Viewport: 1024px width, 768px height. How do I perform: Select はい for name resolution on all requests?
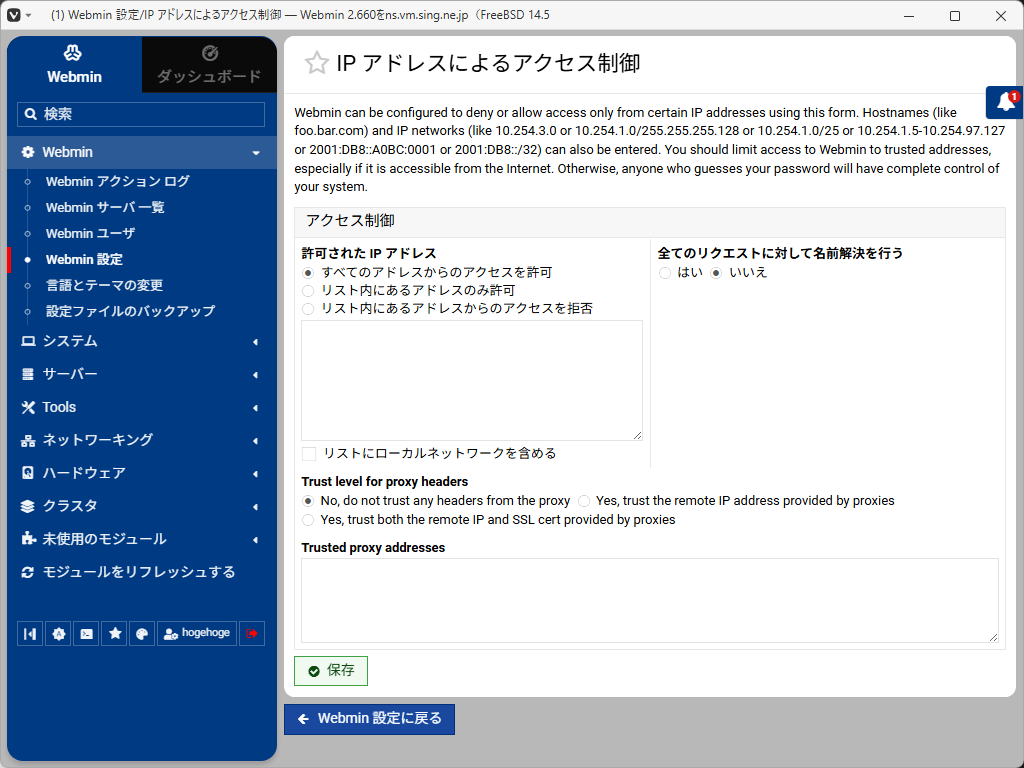tap(665, 273)
